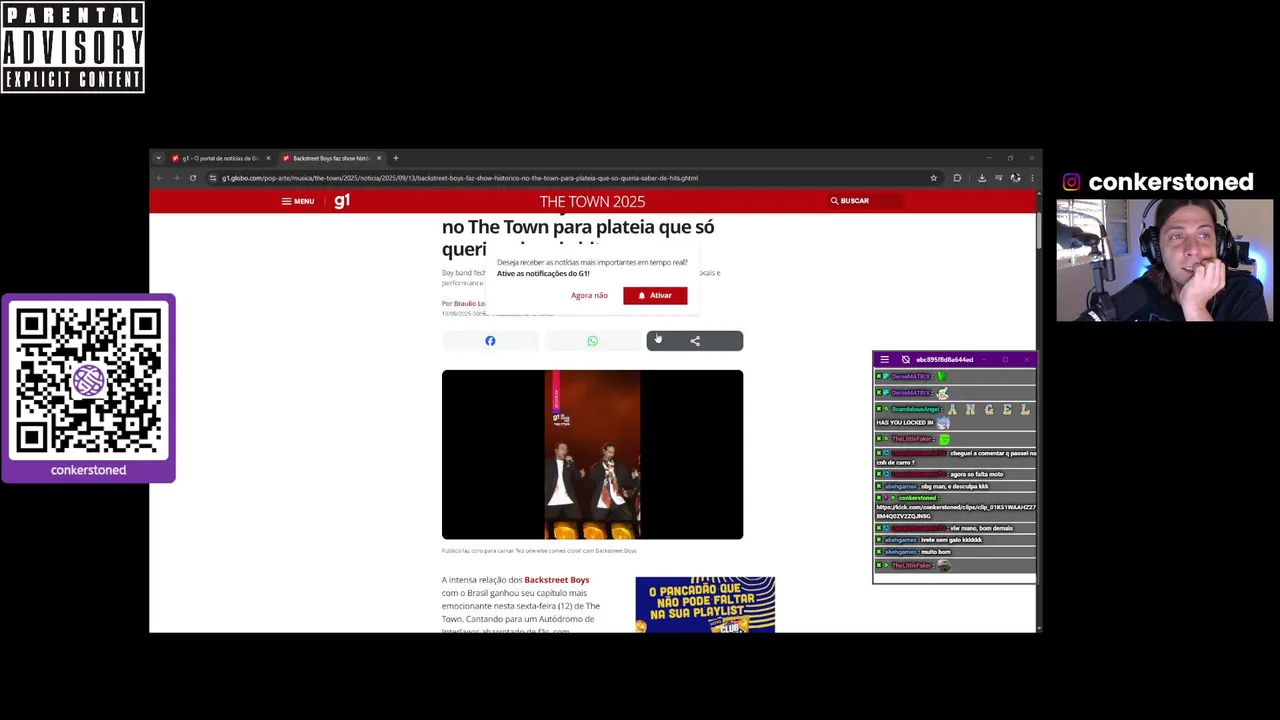Image resolution: width=1280 pixels, height=720 pixels.
Task: Select headline 'no The Town para plateia que só'
Action: (578, 227)
